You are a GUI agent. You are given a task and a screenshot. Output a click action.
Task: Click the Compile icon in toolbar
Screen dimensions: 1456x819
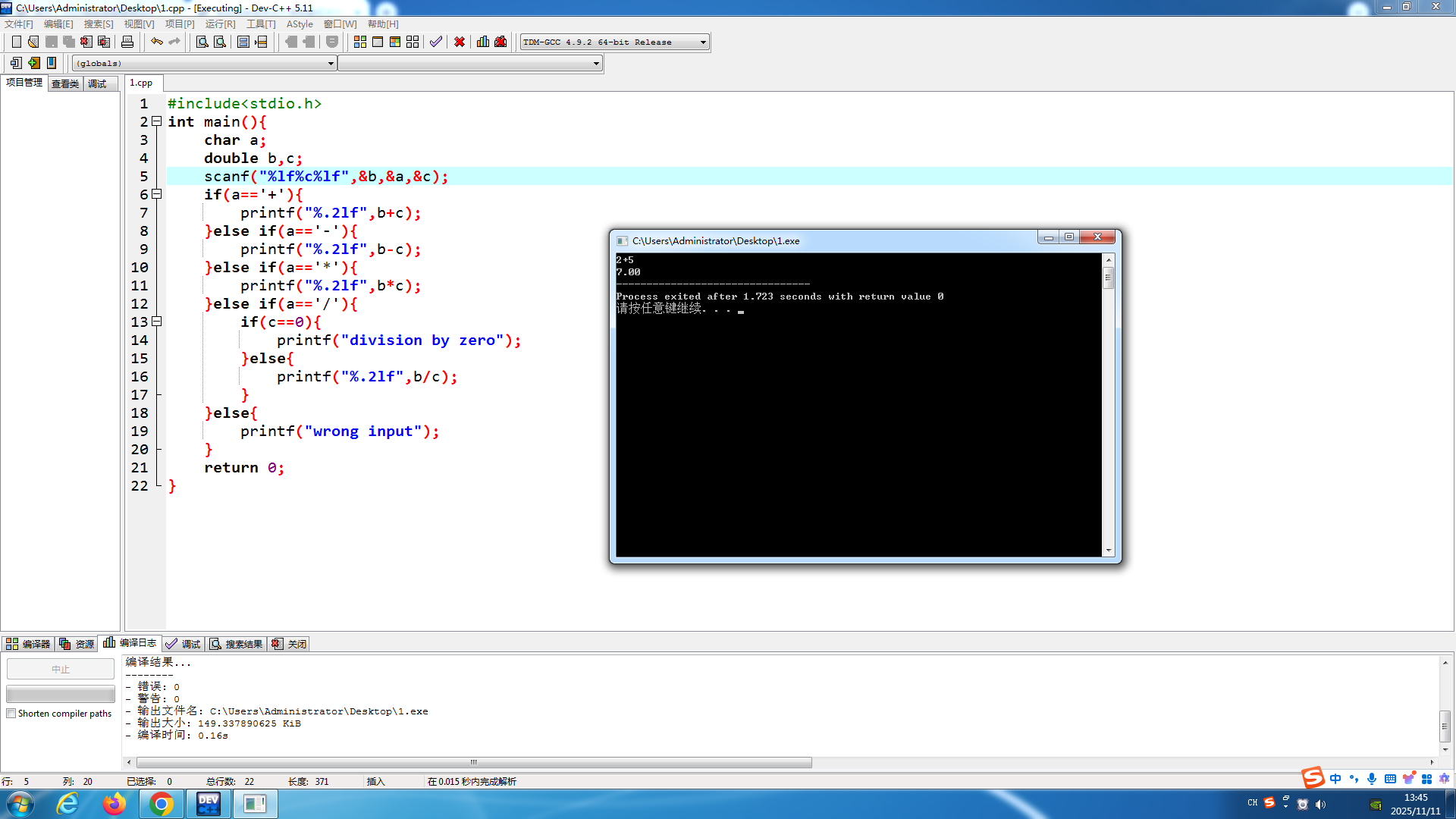point(360,42)
